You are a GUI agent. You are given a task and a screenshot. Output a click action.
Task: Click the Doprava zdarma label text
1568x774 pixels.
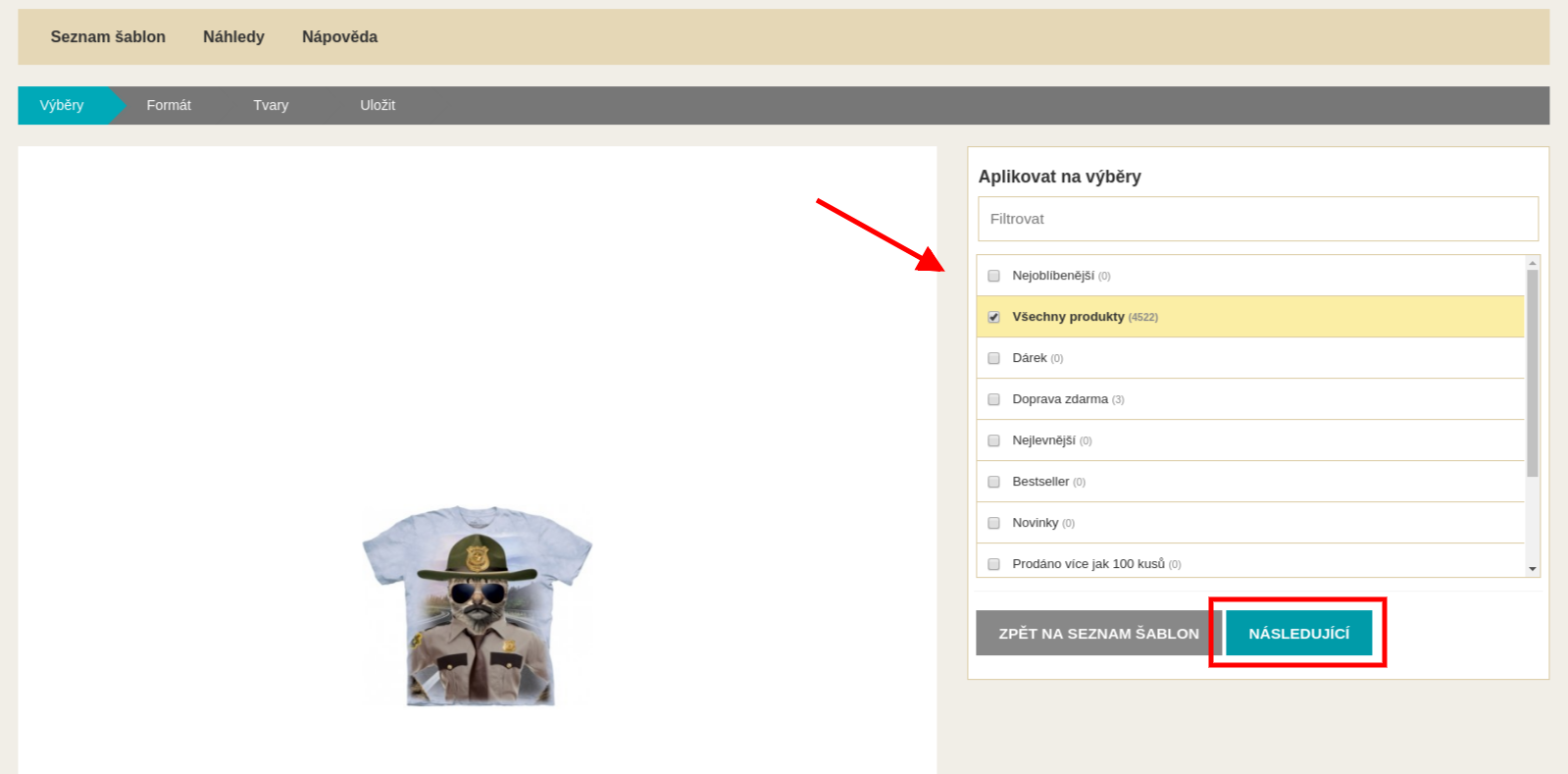(x=1060, y=399)
